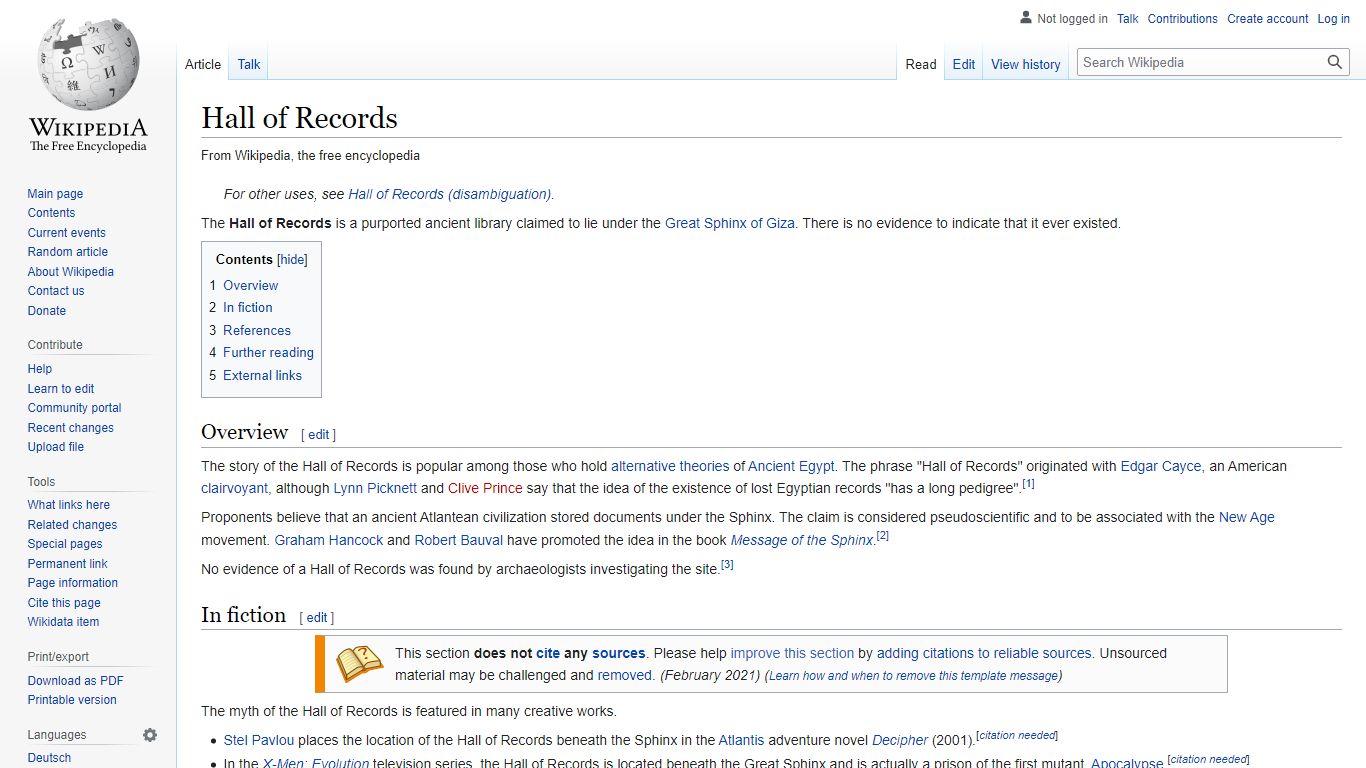The width and height of the screenshot is (1366, 768).
Task: Click the Wikipedia globe logo
Action: 88,62
